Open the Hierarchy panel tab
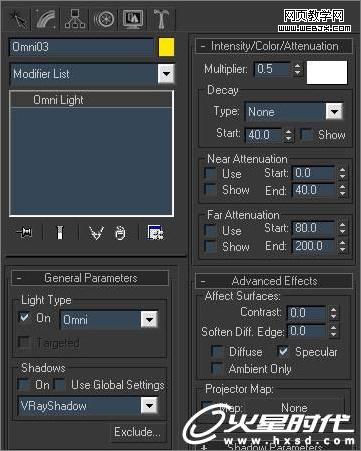This screenshot has height=451, width=361. (75, 19)
